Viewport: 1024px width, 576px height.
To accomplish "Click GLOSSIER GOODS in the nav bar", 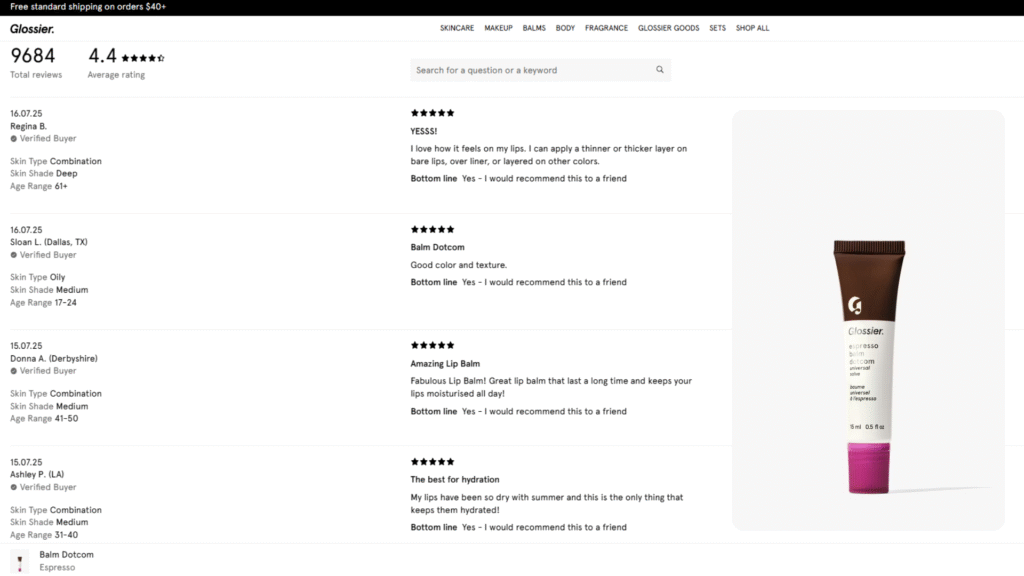I will pos(668,28).
